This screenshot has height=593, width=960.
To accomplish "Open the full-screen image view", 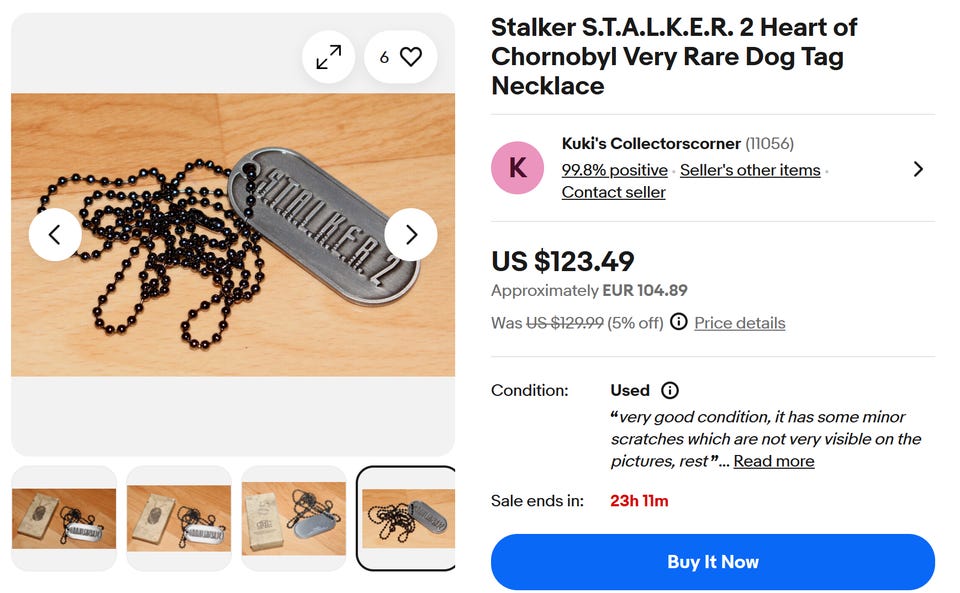I will 328,57.
